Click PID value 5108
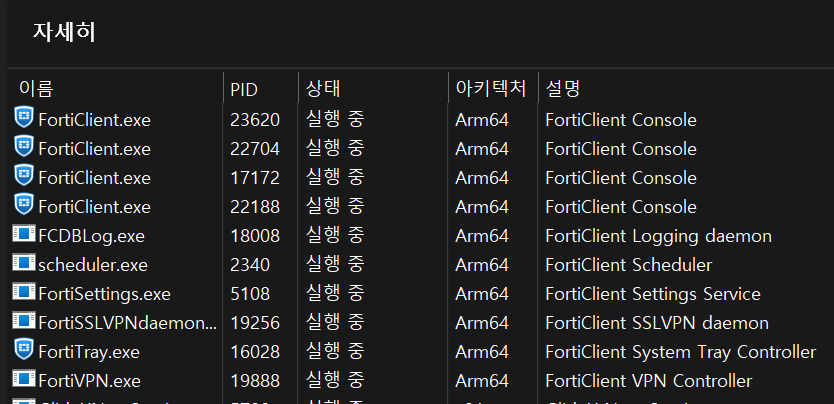Image resolution: width=834 pixels, height=404 pixels. click(x=250, y=294)
